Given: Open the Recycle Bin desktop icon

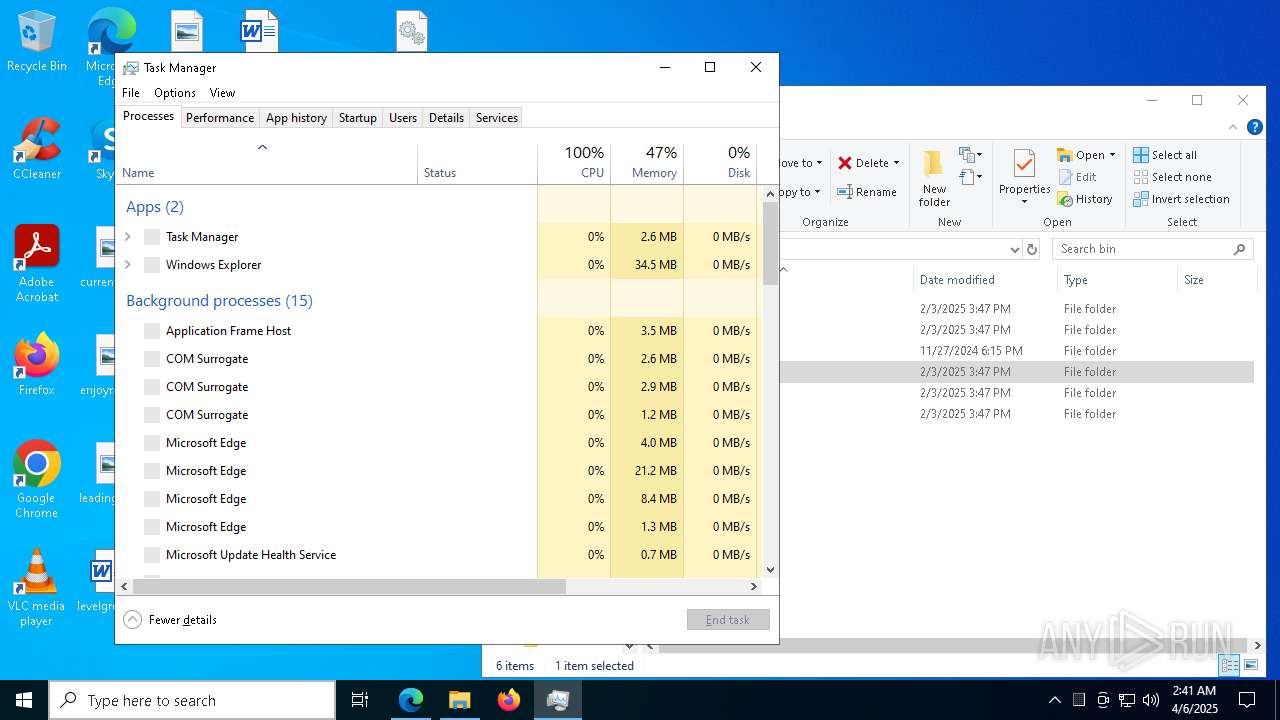Looking at the screenshot, I should (36, 41).
